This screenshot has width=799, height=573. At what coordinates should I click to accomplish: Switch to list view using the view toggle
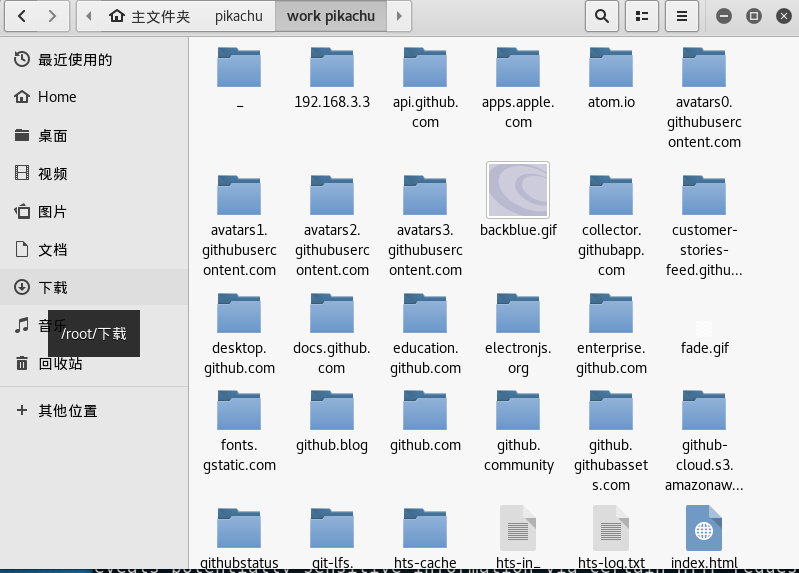642,16
